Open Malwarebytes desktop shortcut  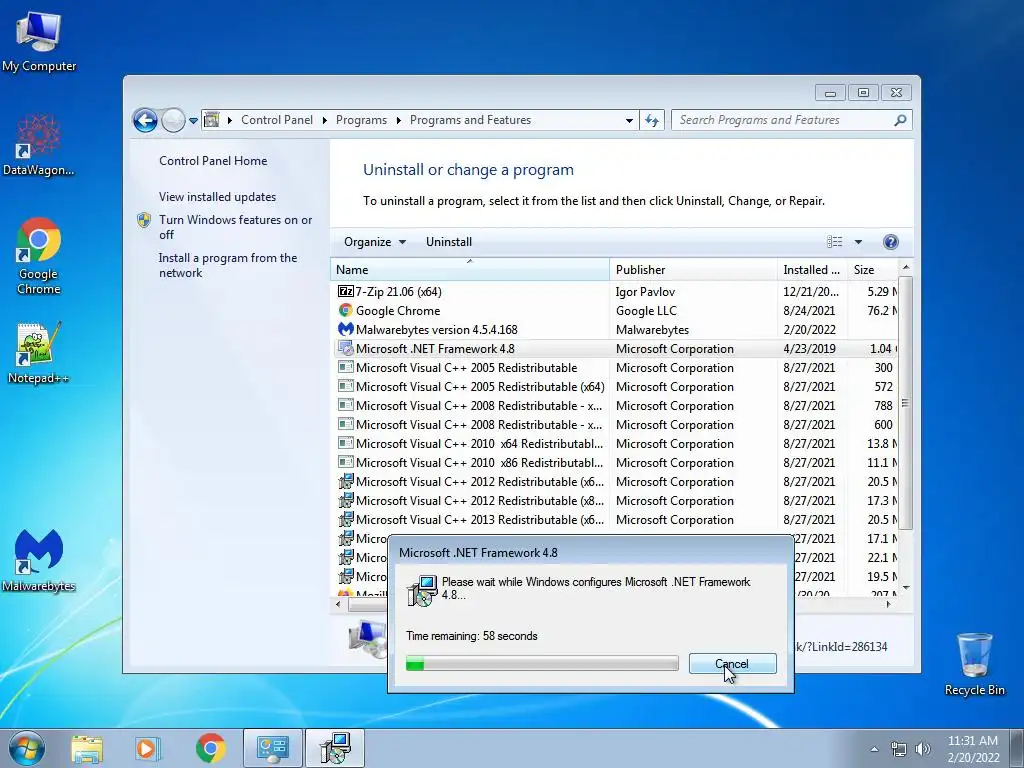pos(39,560)
